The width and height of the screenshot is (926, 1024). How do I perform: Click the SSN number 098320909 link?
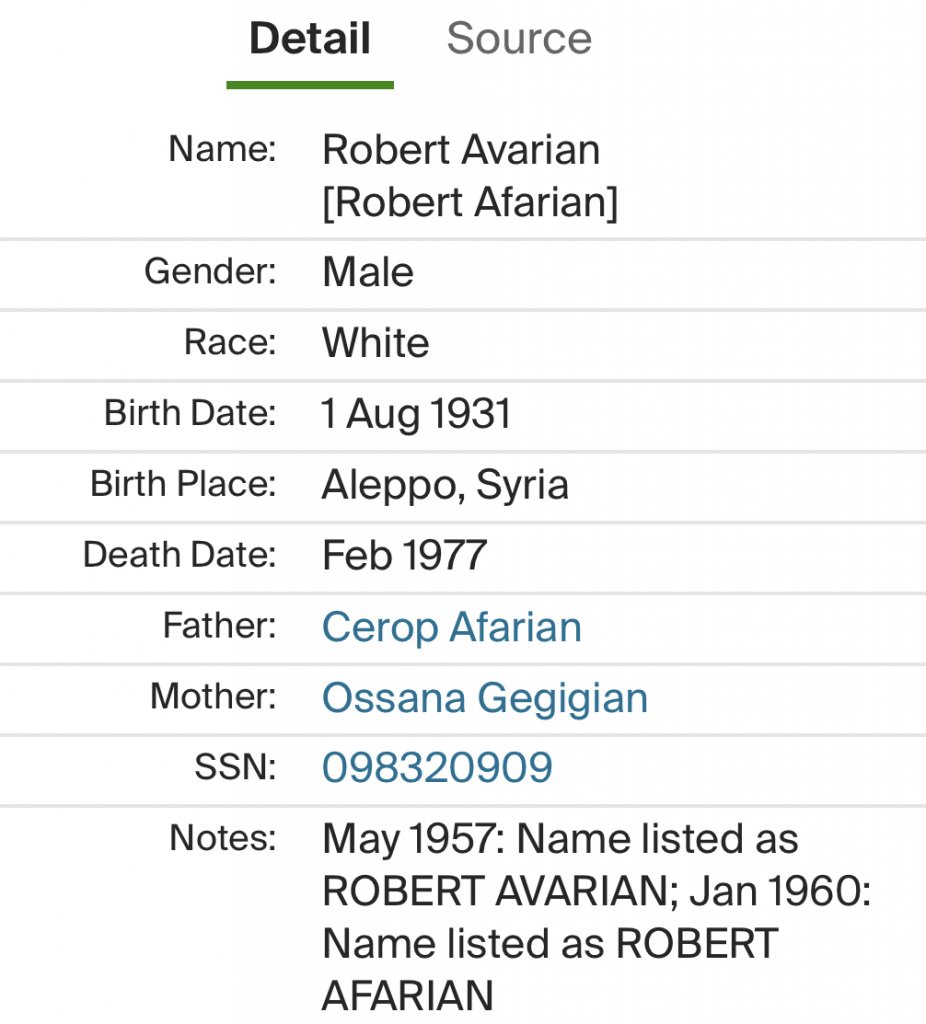click(x=437, y=768)
